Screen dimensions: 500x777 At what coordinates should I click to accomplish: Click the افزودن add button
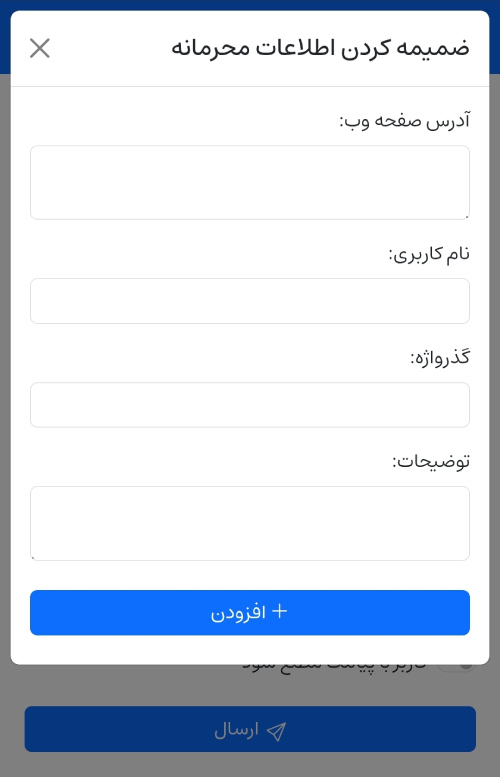[250, 612]
